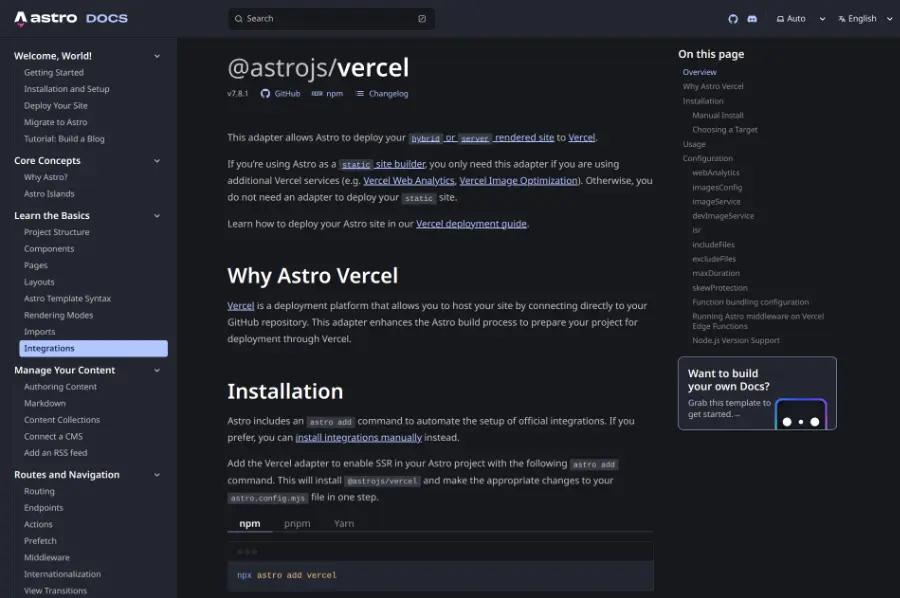Image resolution: width=900 pixels, height=598 pixels.
Task: Switch to the Yarn tab
Action: tap(344, 523)
